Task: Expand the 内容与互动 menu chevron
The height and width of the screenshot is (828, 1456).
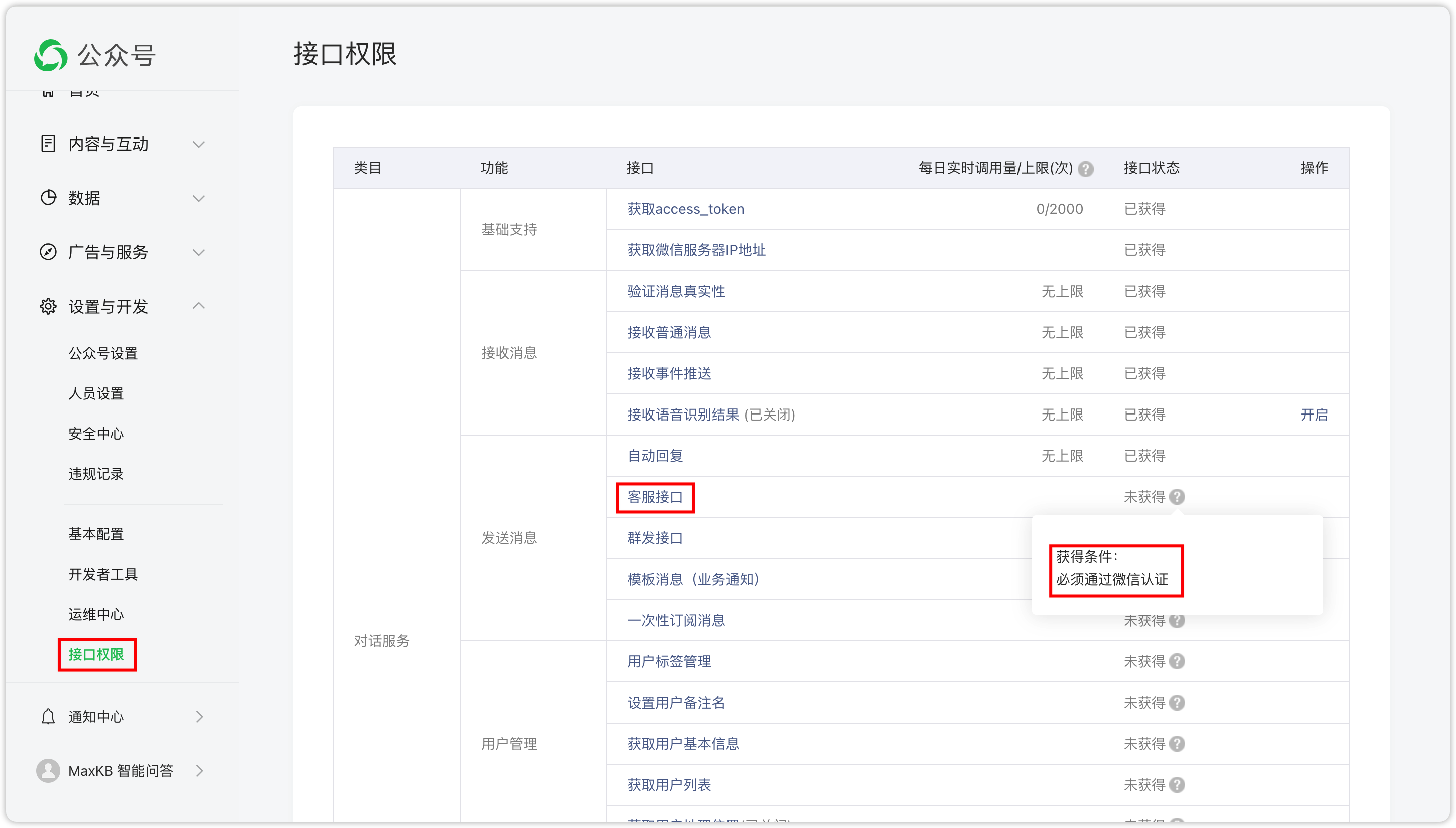Action: tap(198, 145)
